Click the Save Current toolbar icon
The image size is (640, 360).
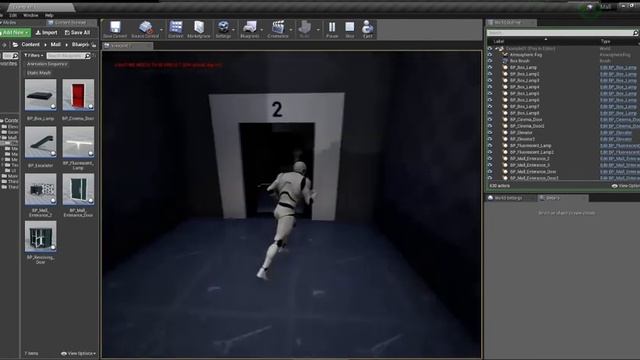pyautogui.click(x=116, y=27)
